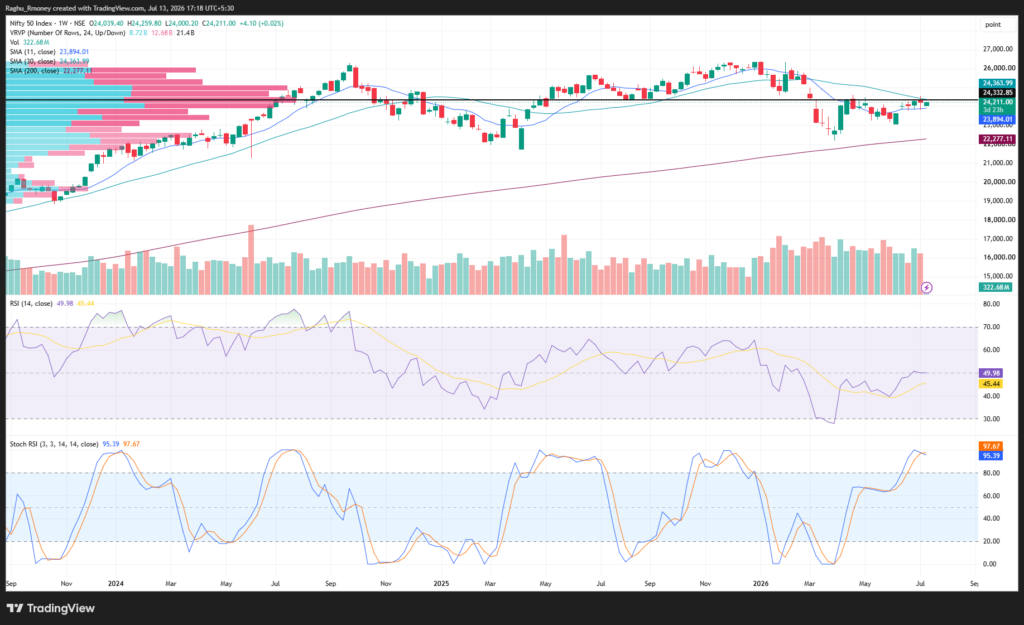Click the yellow 45.44 RSI MA label
Image resolution: width=1024 pixels, height=625 pixels.
click(x=991, y=384)
